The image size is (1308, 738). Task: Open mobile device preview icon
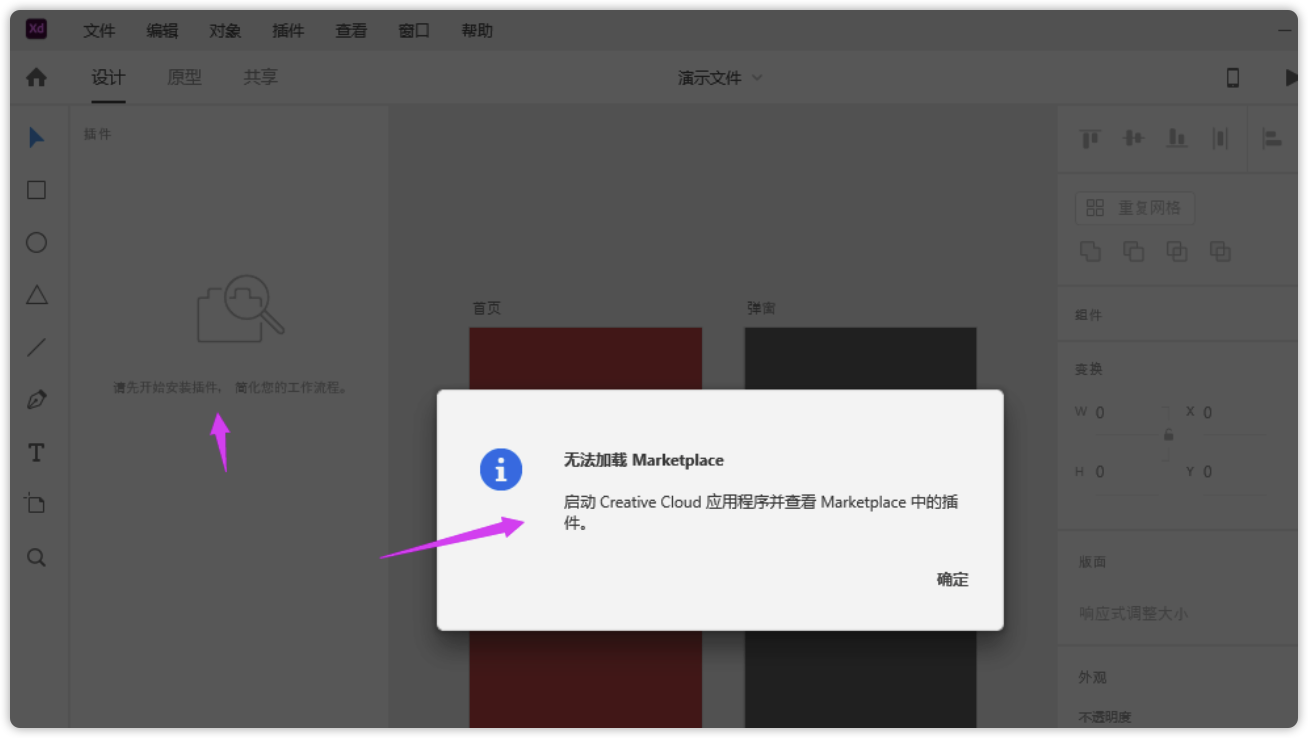click(1233, 78)
